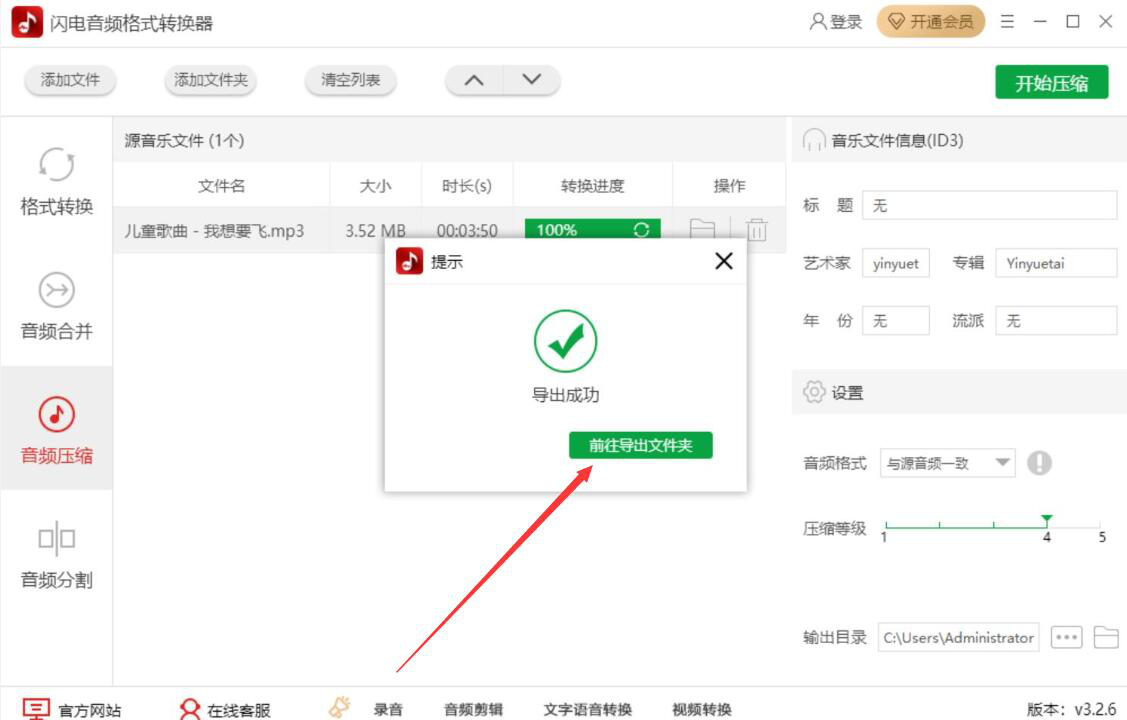Start compression with 开始压缩 button
The image size is (1127, 720).
point(1052,83)
